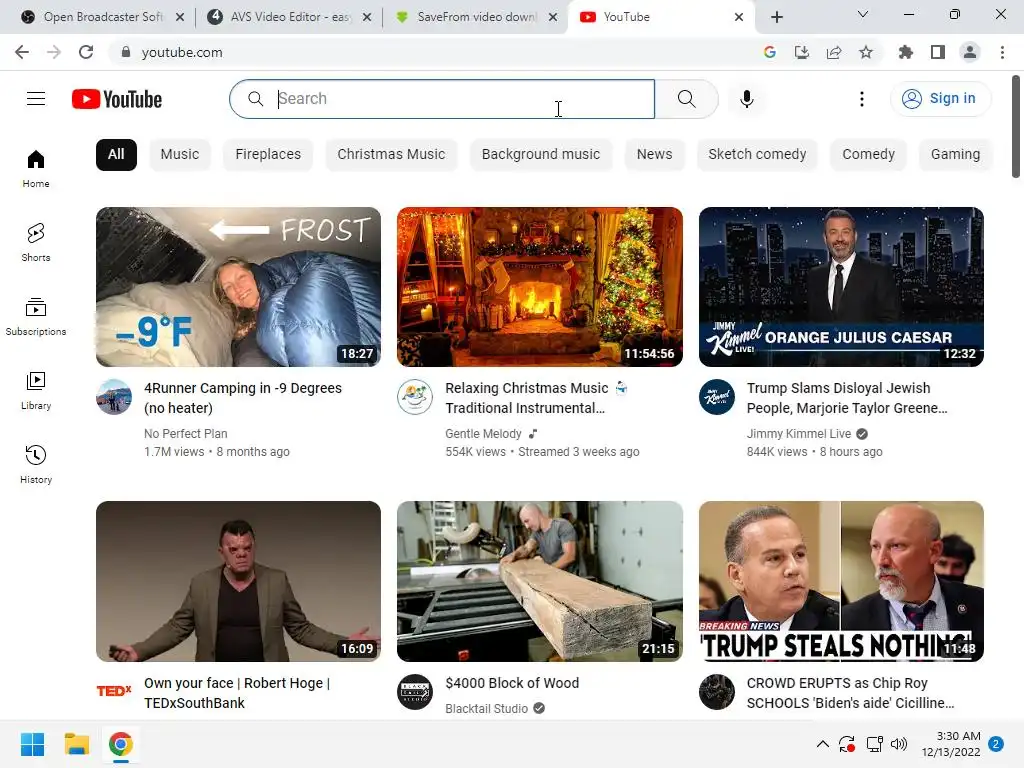
Task: Open 'Relaxing Christmas Music' video title
Action: 537,398
